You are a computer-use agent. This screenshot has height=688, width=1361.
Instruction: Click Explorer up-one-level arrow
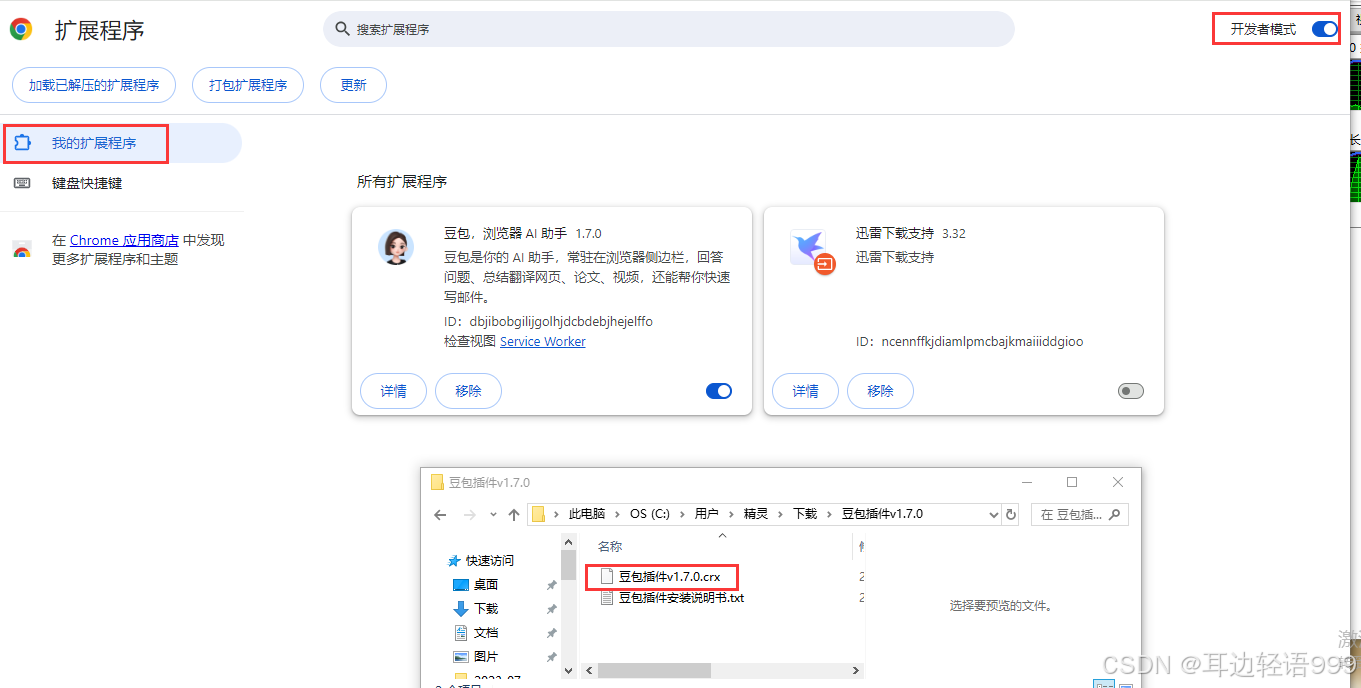point(514,514)
